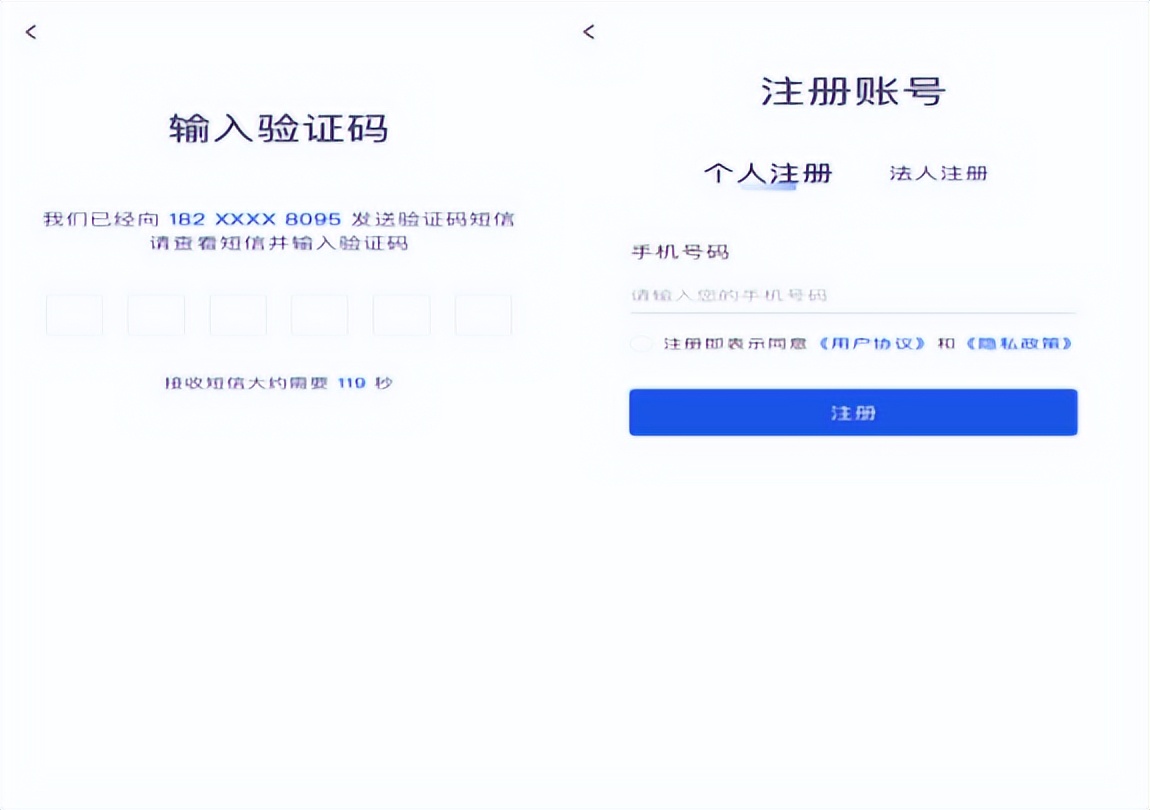Viewport: 1150px width, 810px height.
Task: Tap the back arrow on verification code screen
Action: tap(31, 32)
